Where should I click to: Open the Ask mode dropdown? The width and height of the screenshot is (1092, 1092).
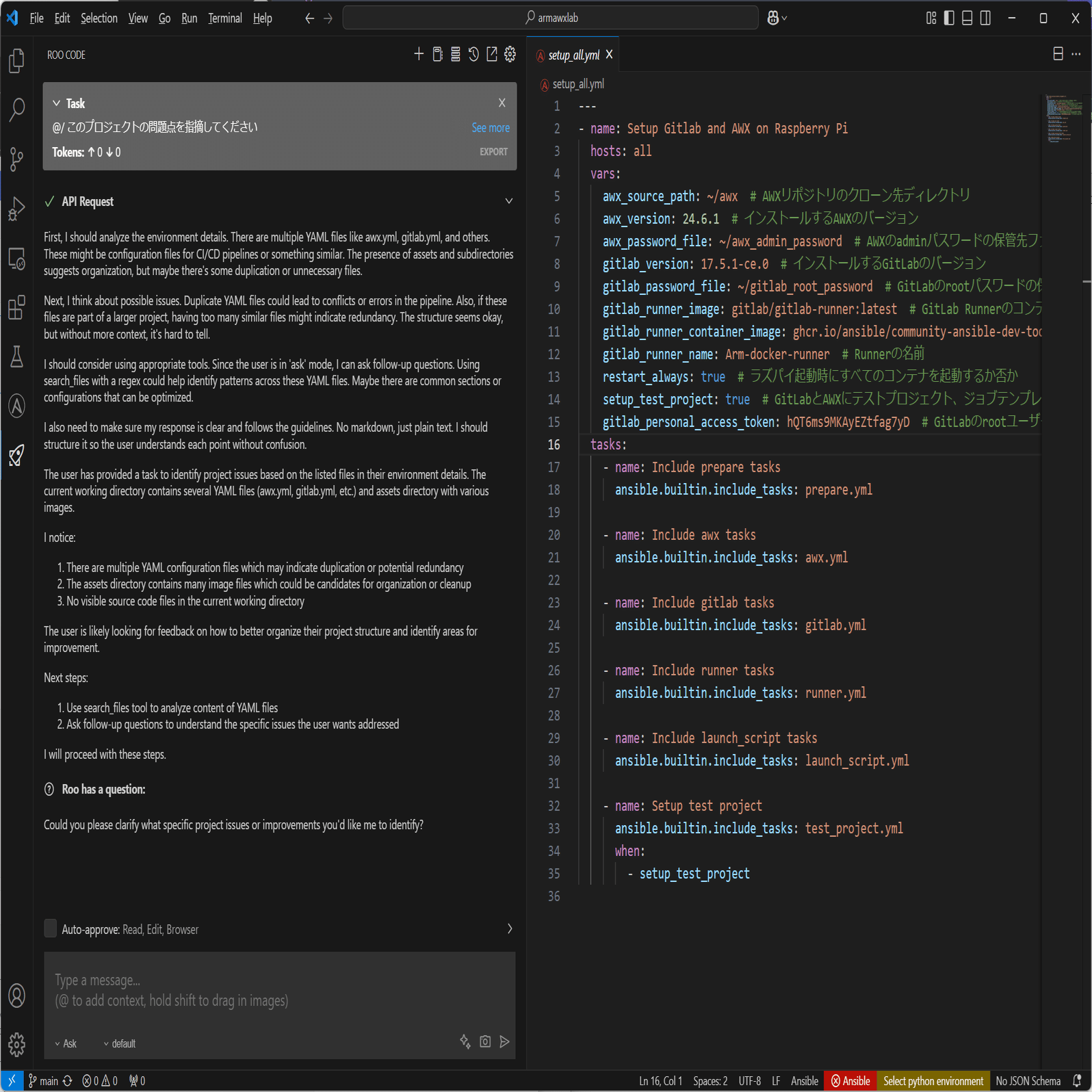(66, 1043)
